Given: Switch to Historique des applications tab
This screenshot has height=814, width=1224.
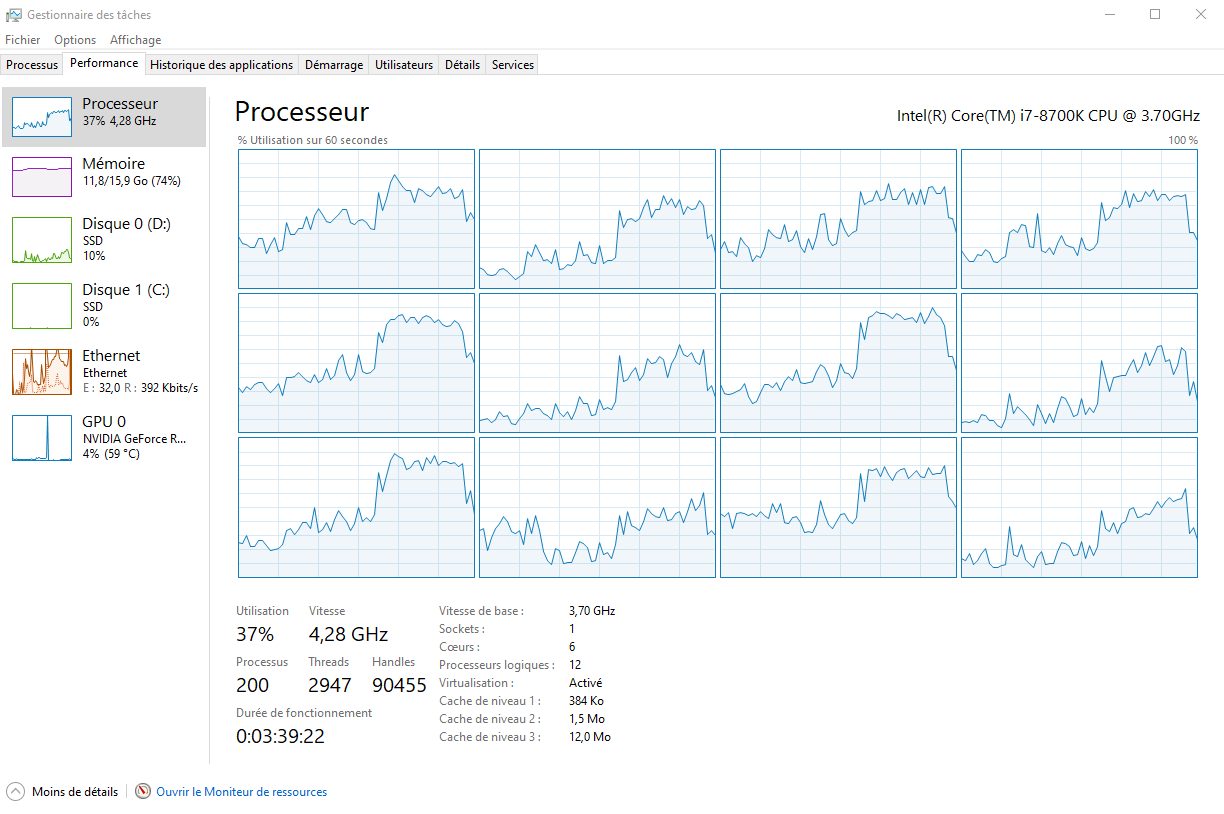Looking at the screenshot, I should tap(221, 65).
